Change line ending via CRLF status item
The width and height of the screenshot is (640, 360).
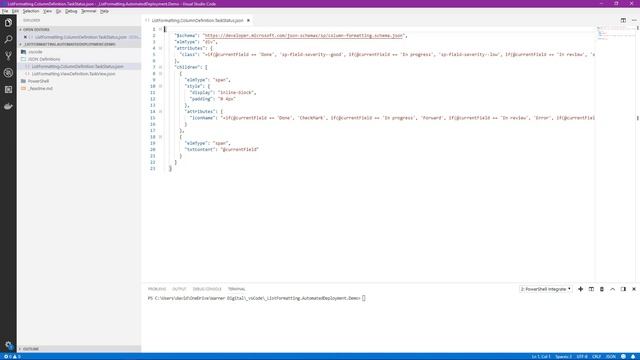pos(597,356)
